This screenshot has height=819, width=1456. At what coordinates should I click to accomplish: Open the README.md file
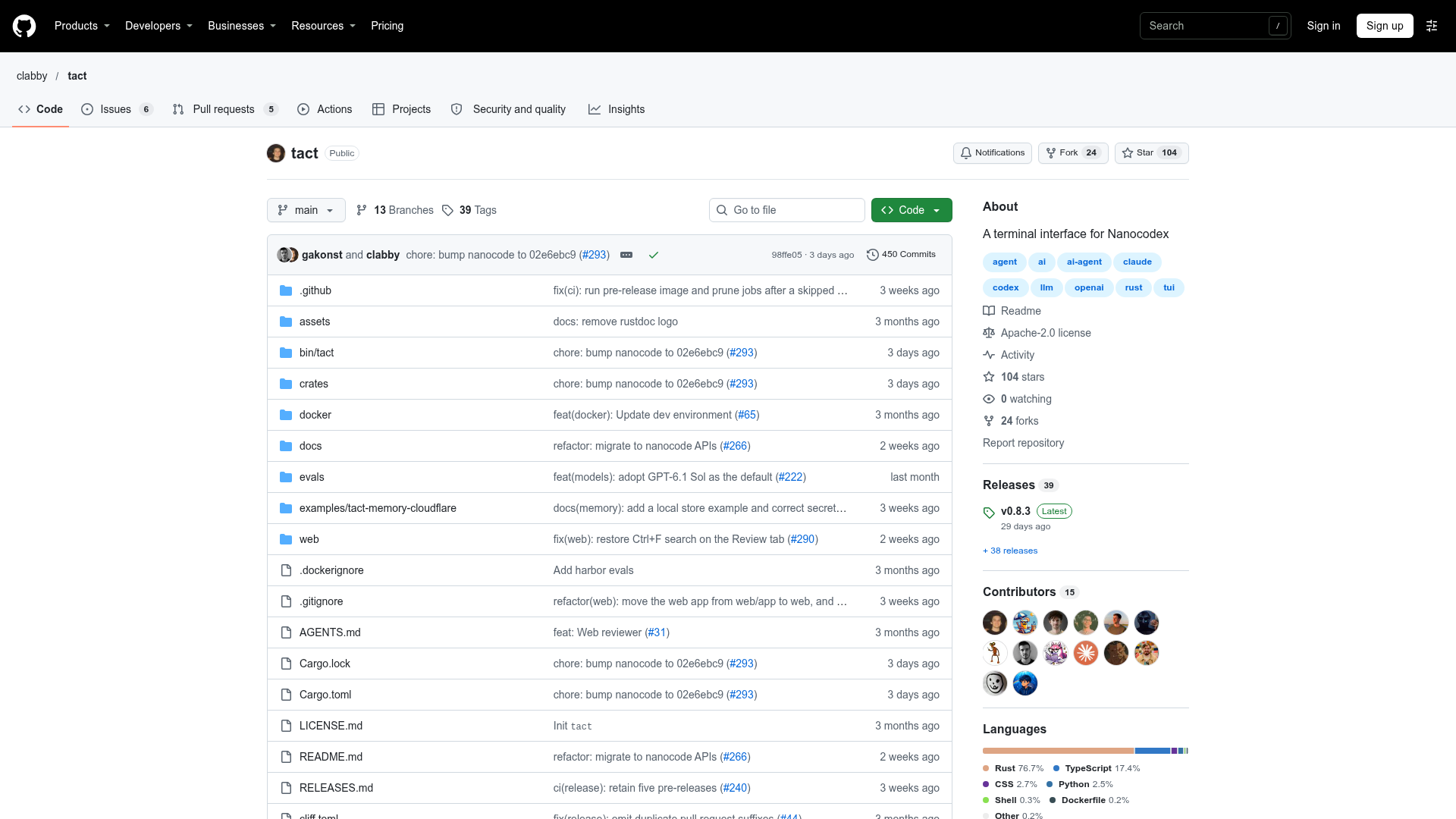331,757
